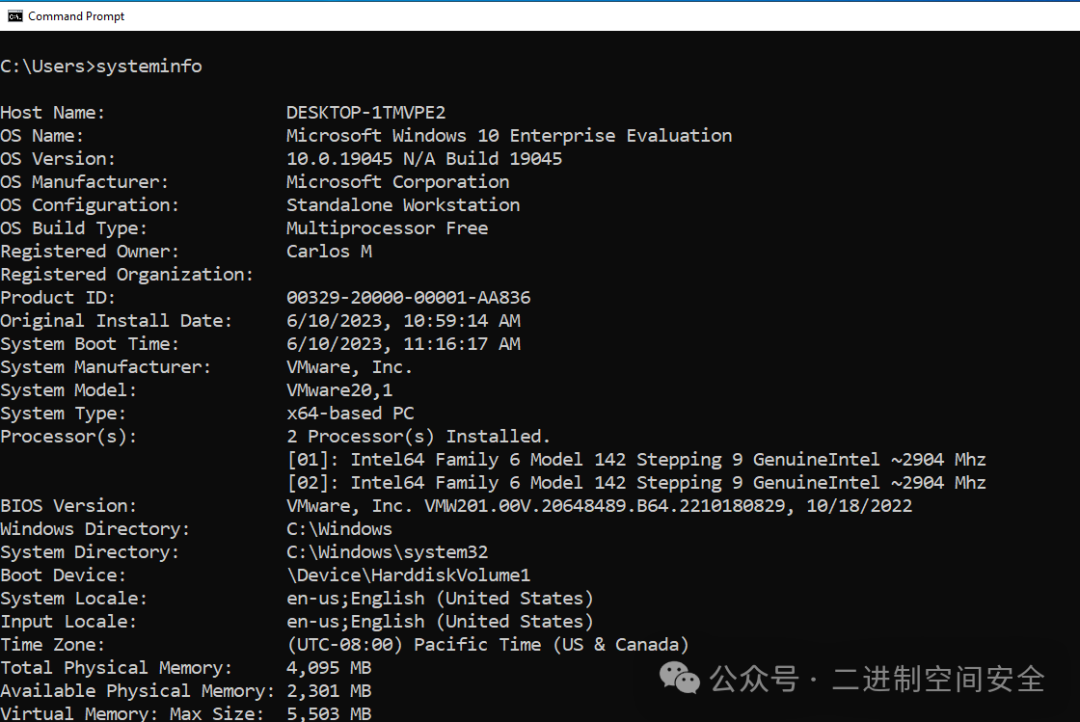Click the install date "6/10/2023, 10:59:14 AM"
Screen dimensions: 1080x722
[x=404, y=321]
